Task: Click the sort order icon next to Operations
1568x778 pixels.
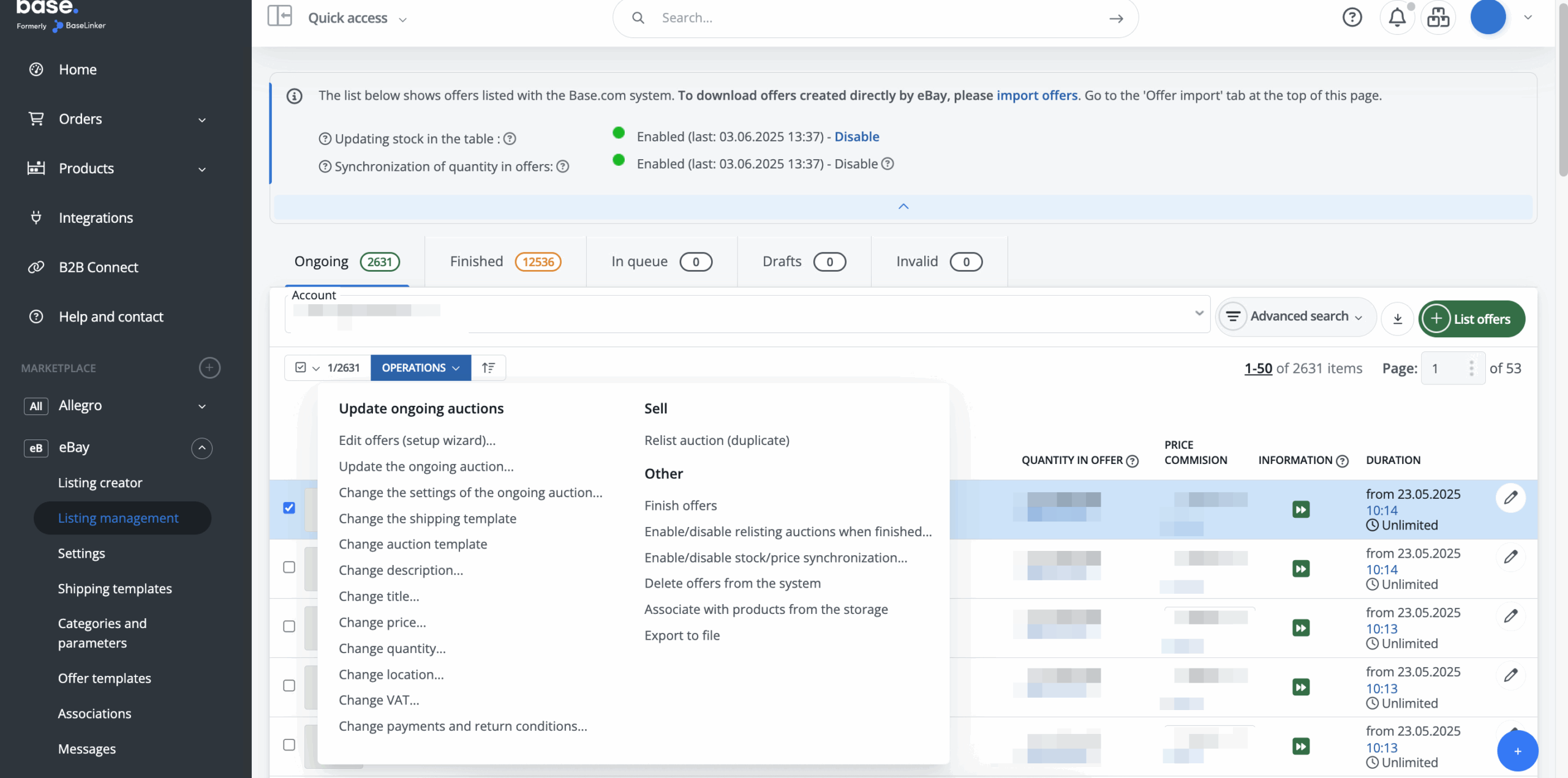Action: (x=488, y=368)
